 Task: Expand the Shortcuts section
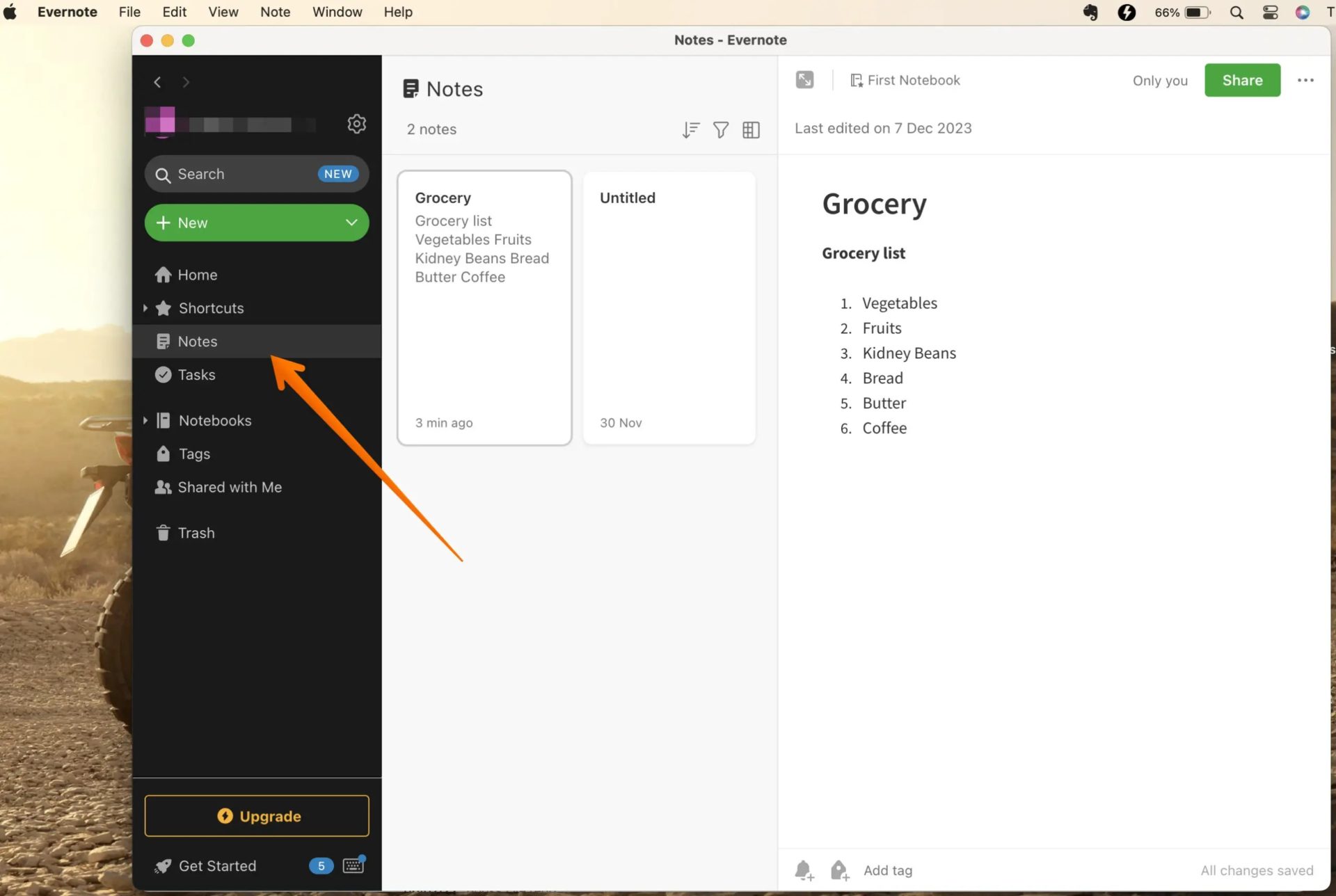coord(145,308)
